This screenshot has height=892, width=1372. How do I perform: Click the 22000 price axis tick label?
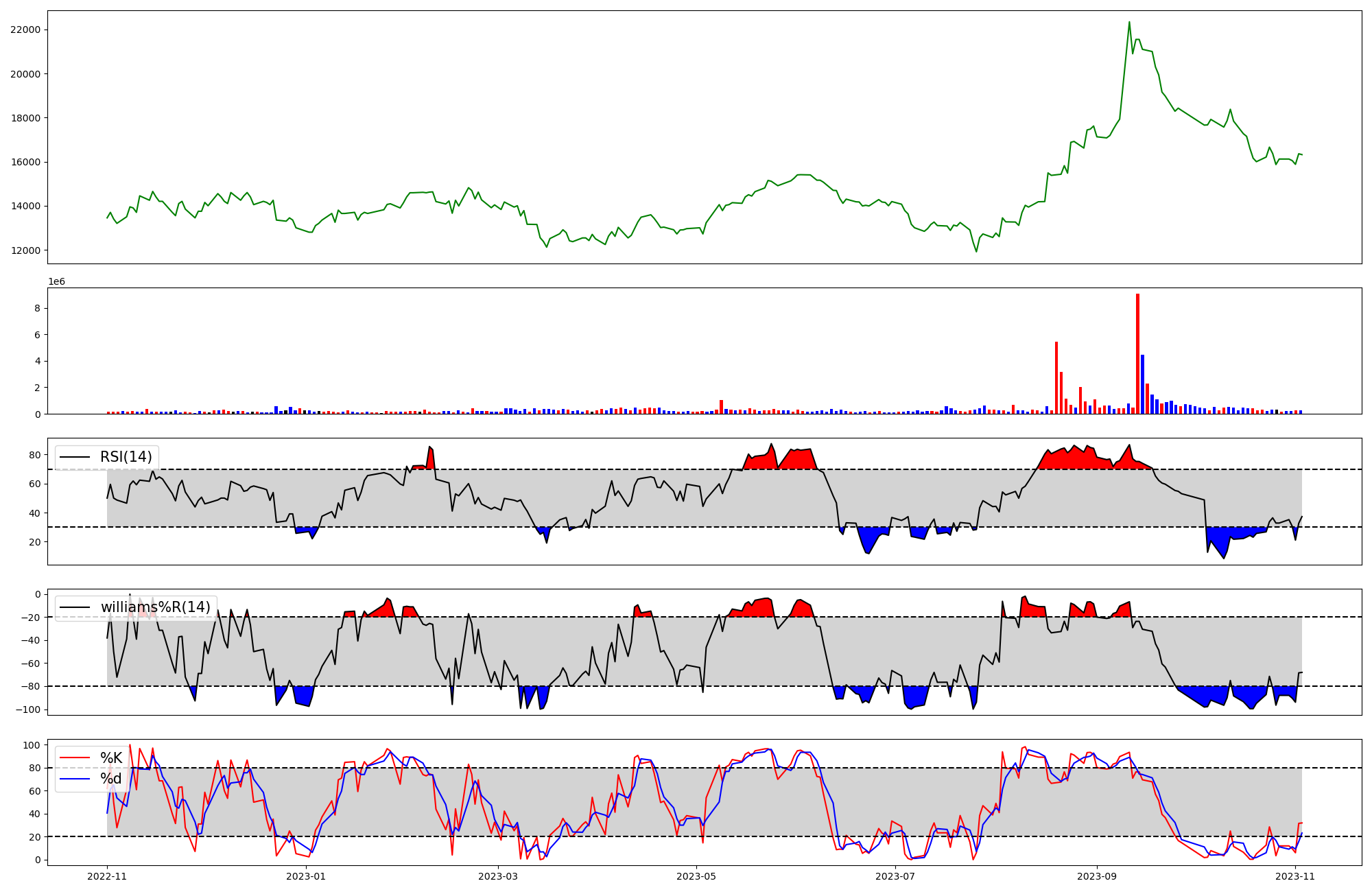point(25,30)
